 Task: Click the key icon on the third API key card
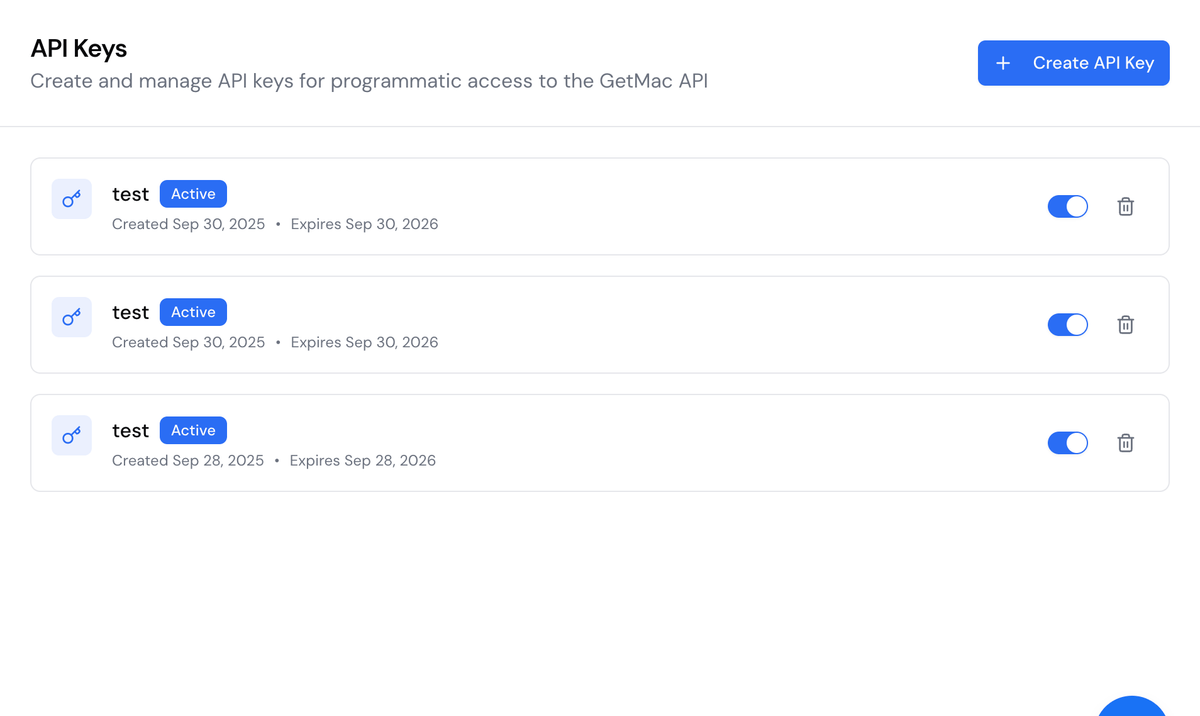[71, 435]
